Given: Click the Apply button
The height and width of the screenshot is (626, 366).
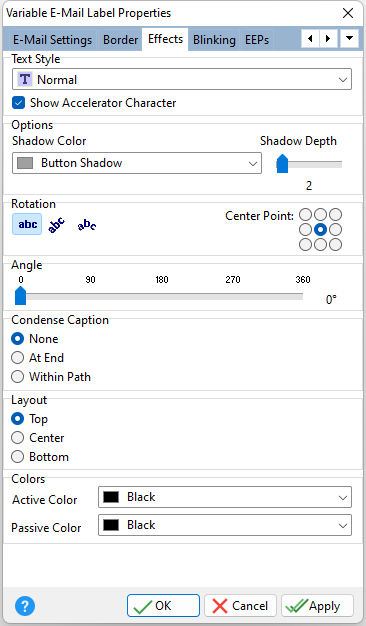Looking at the screenshot, I should click(x=317, y=606).
